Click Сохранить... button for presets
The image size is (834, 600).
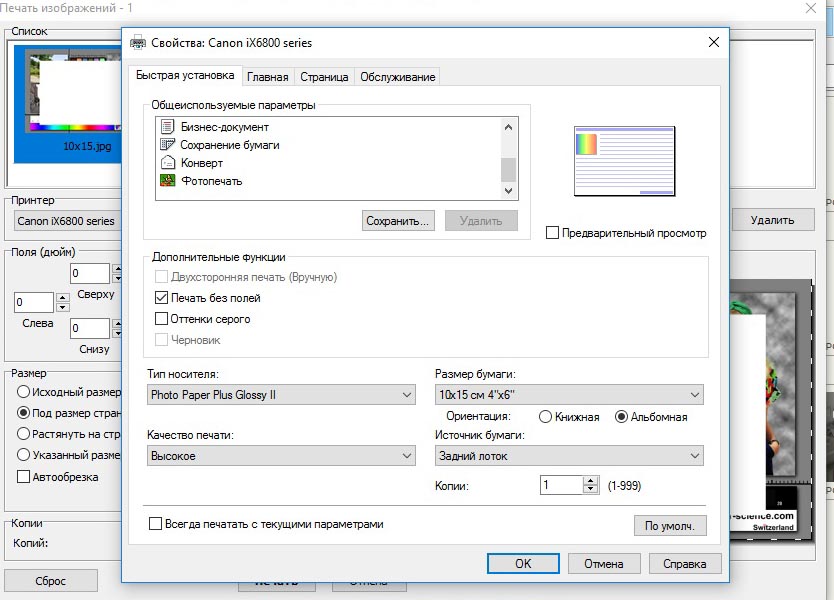(x=398, y=221)
